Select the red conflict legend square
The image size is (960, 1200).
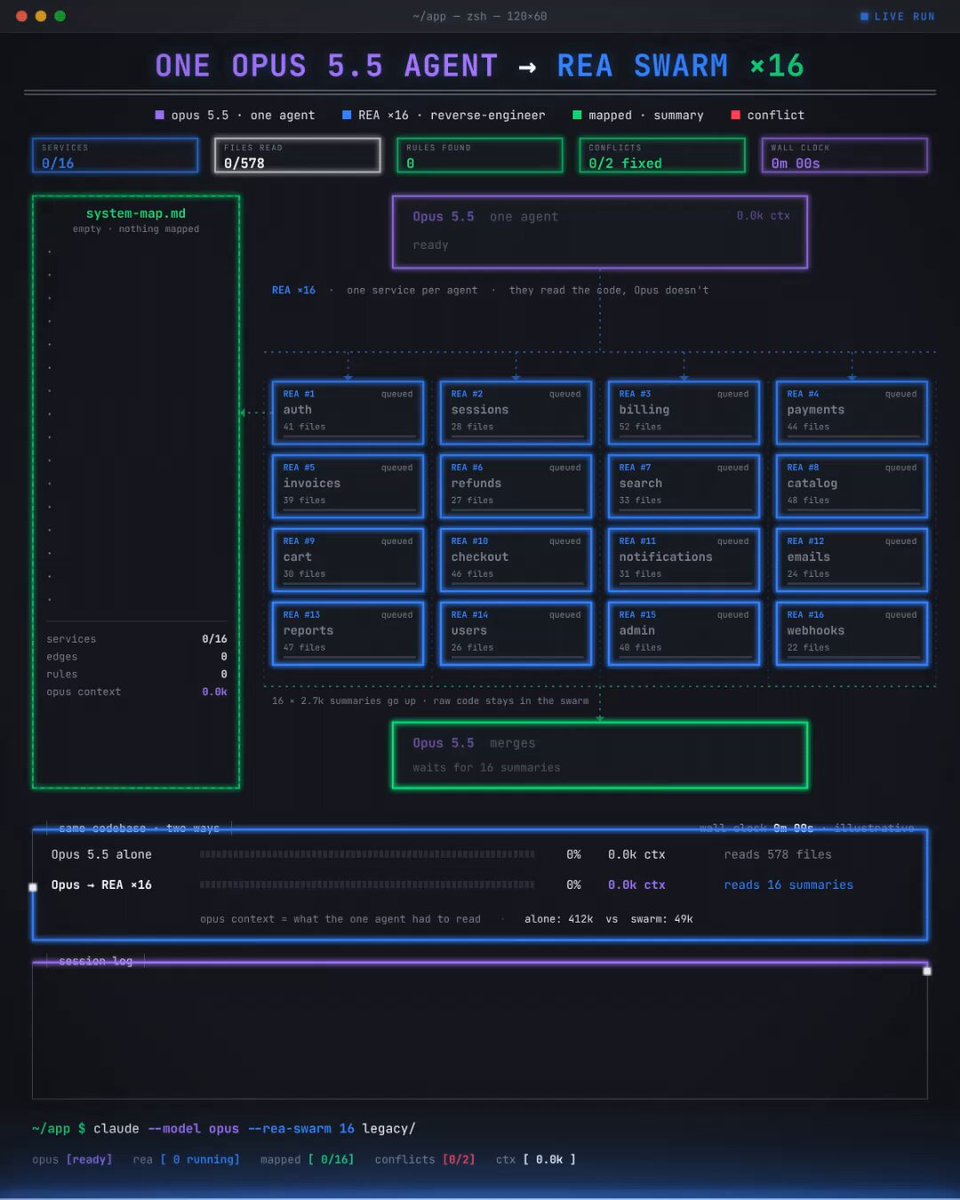[x=736, y=115]
